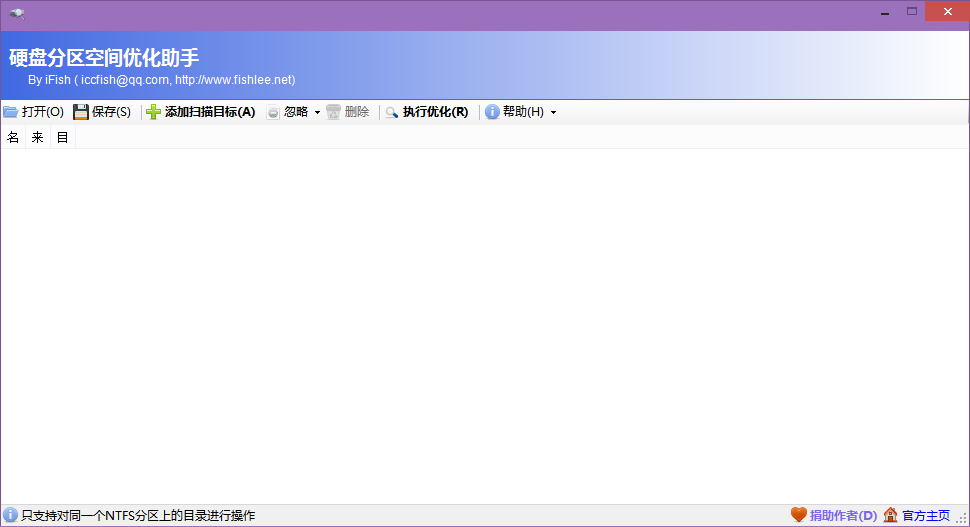The height and width of the screenshot is (527, 970).
Task: Sort by the 目 column header
Action: pos(62,137)
